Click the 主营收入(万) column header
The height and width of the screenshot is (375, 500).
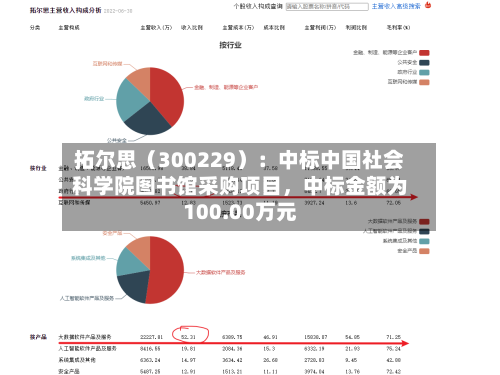point(156,28)
